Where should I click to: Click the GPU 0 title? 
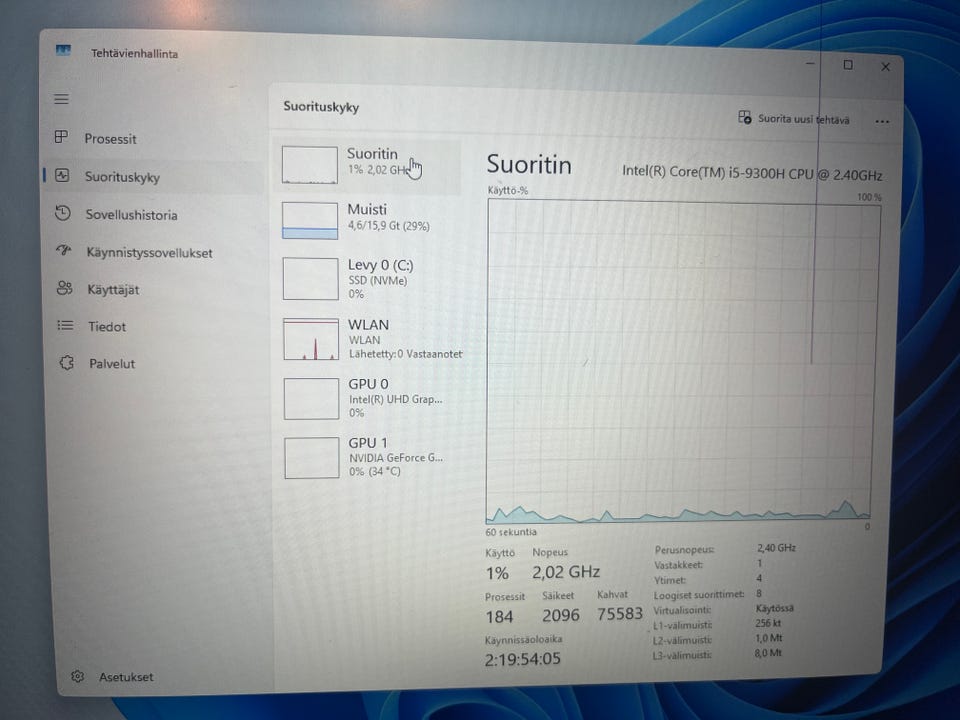[x=369, y=384]
